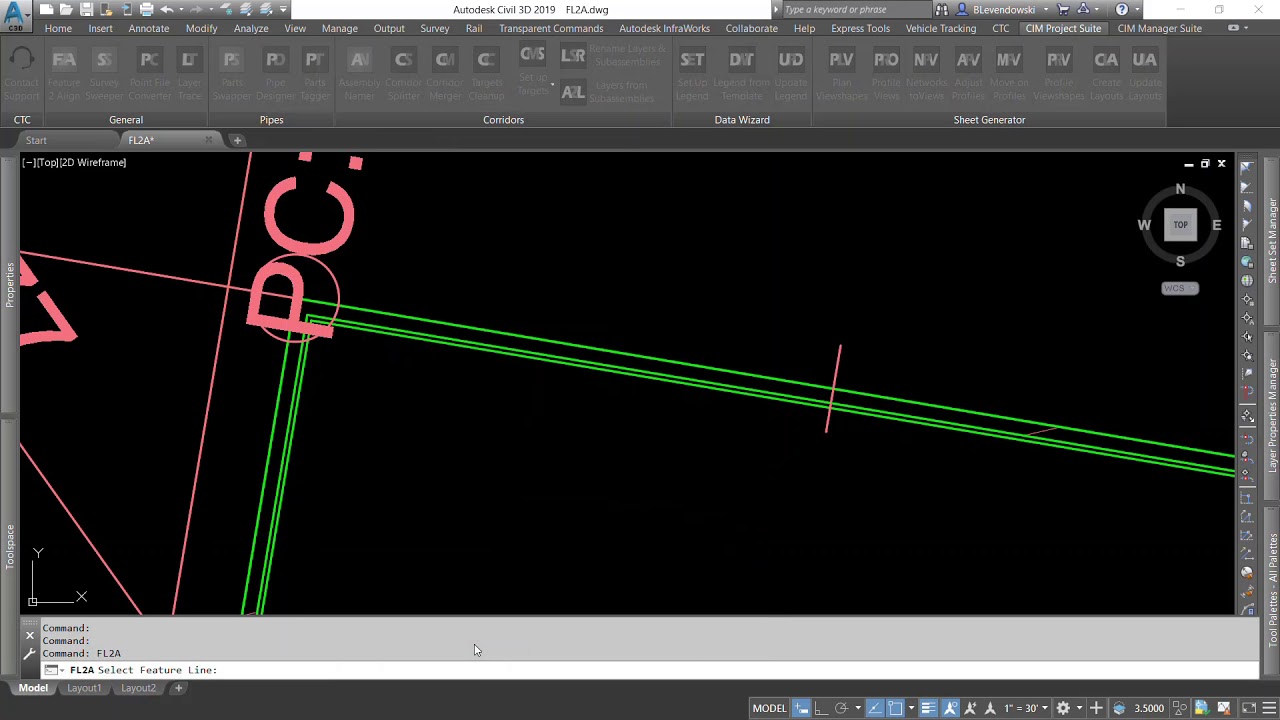Open object snap settings dropdown arrow

click(911, 708)
